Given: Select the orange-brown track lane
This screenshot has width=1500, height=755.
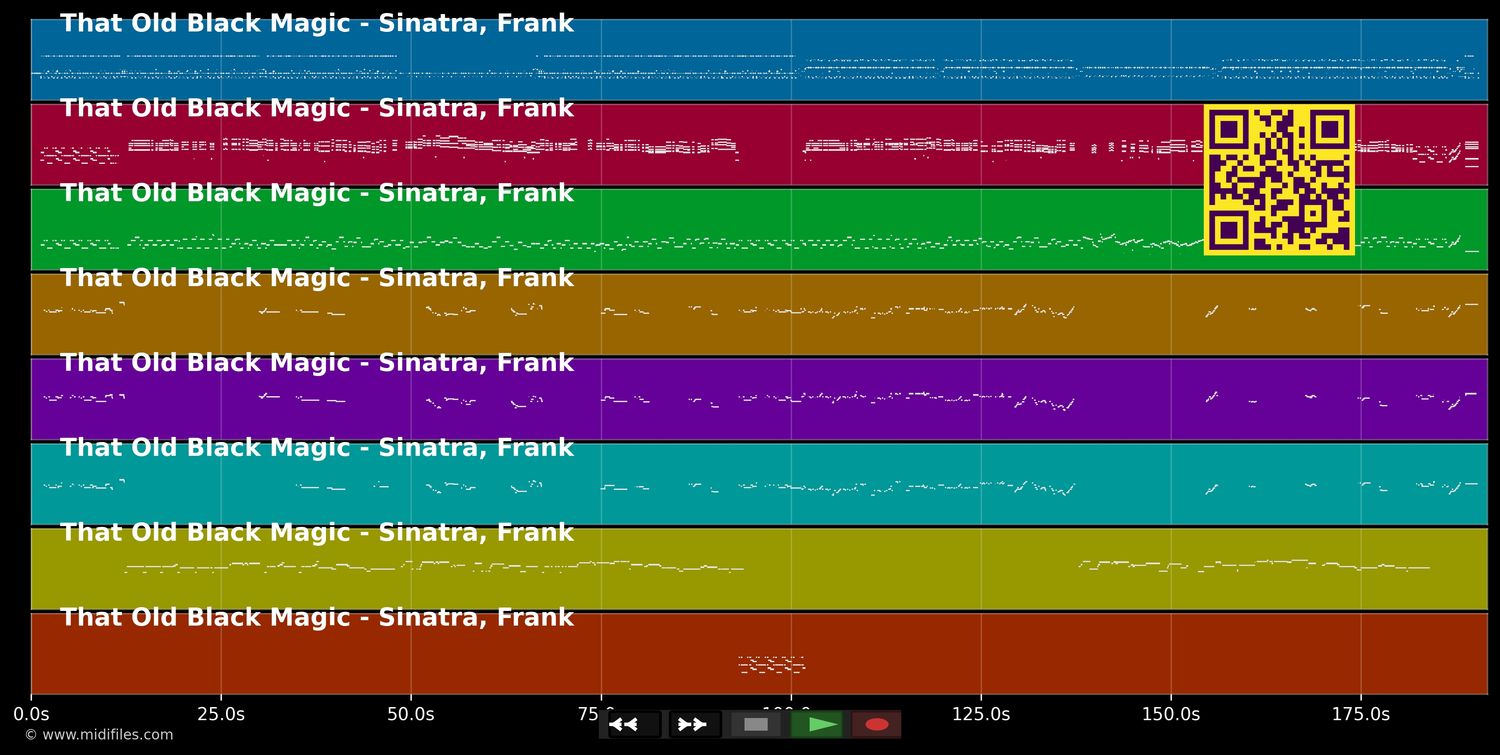Looking at the screenshot, I should (759, 315).
